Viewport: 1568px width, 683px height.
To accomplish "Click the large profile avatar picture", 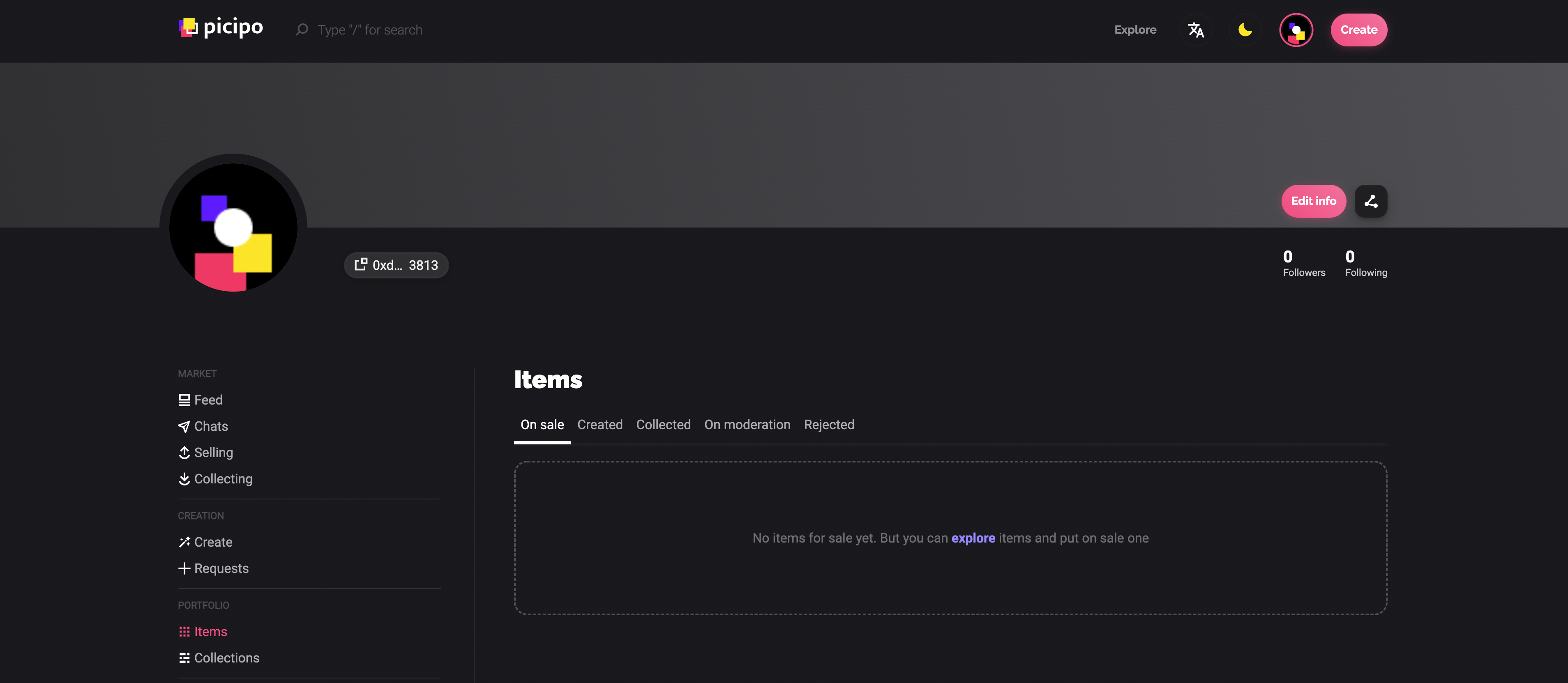I will 233,228.
